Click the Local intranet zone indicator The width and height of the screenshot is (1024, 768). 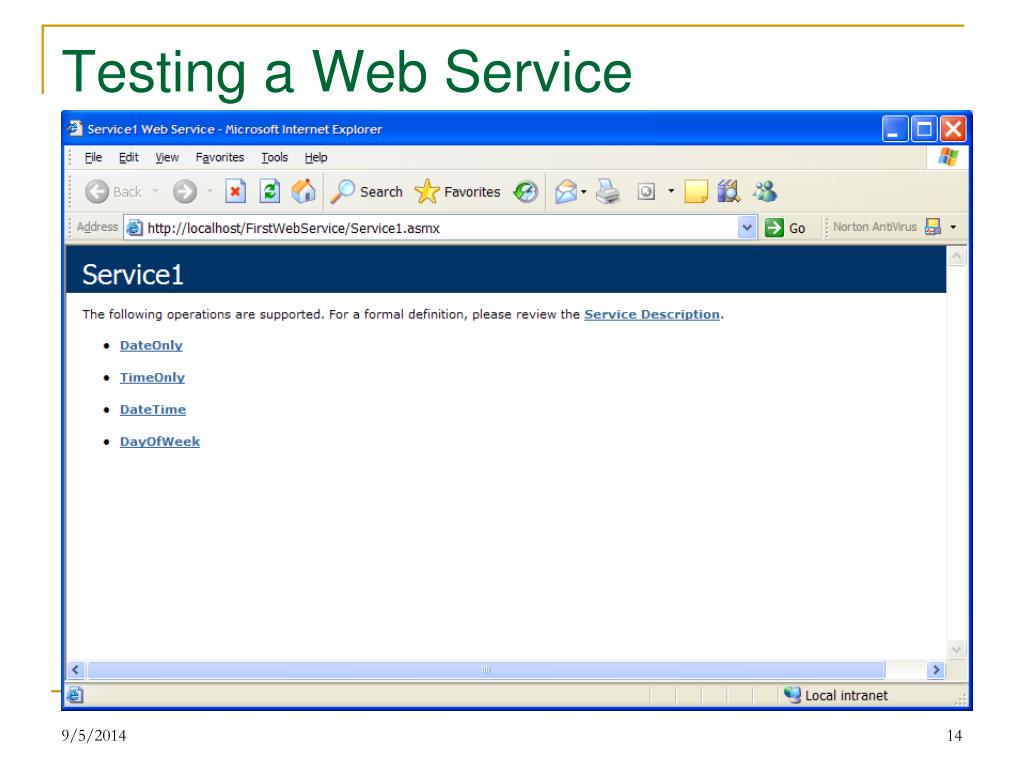[x=837, y=696]
